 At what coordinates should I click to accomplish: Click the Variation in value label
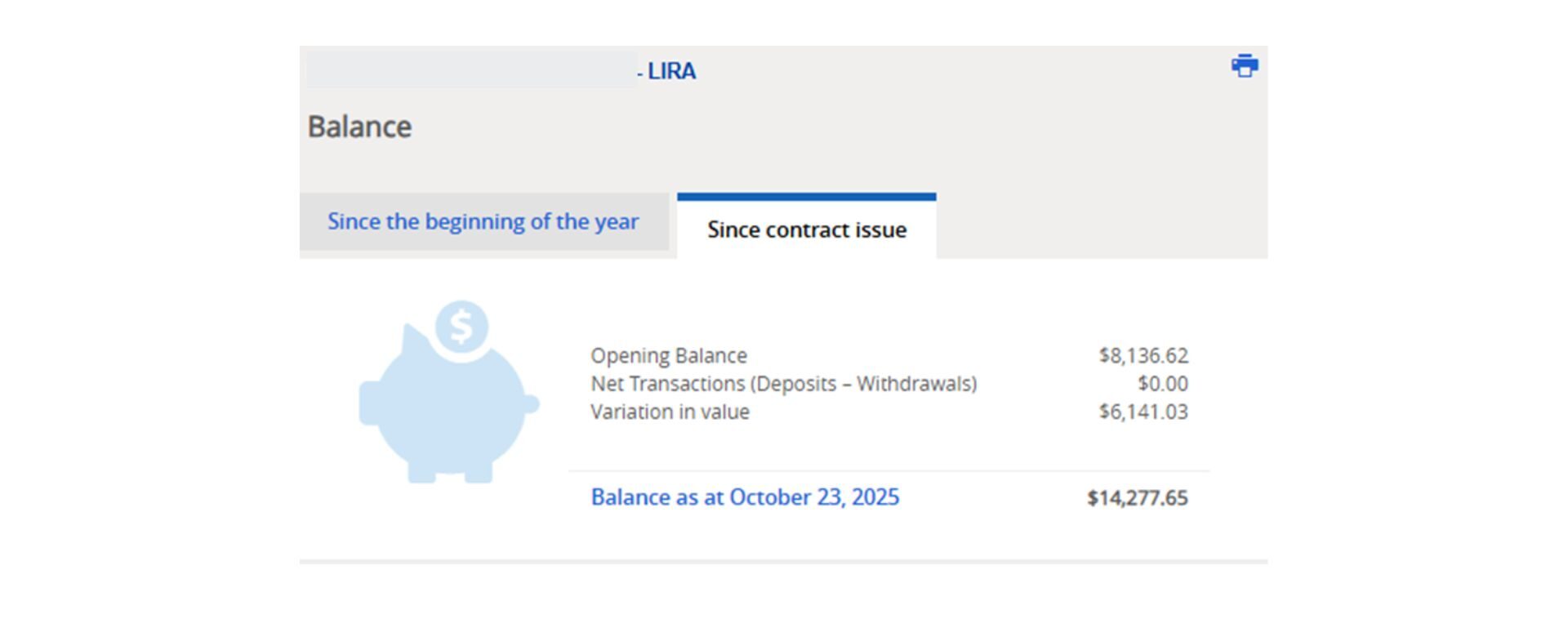click(x=670, y=412)
